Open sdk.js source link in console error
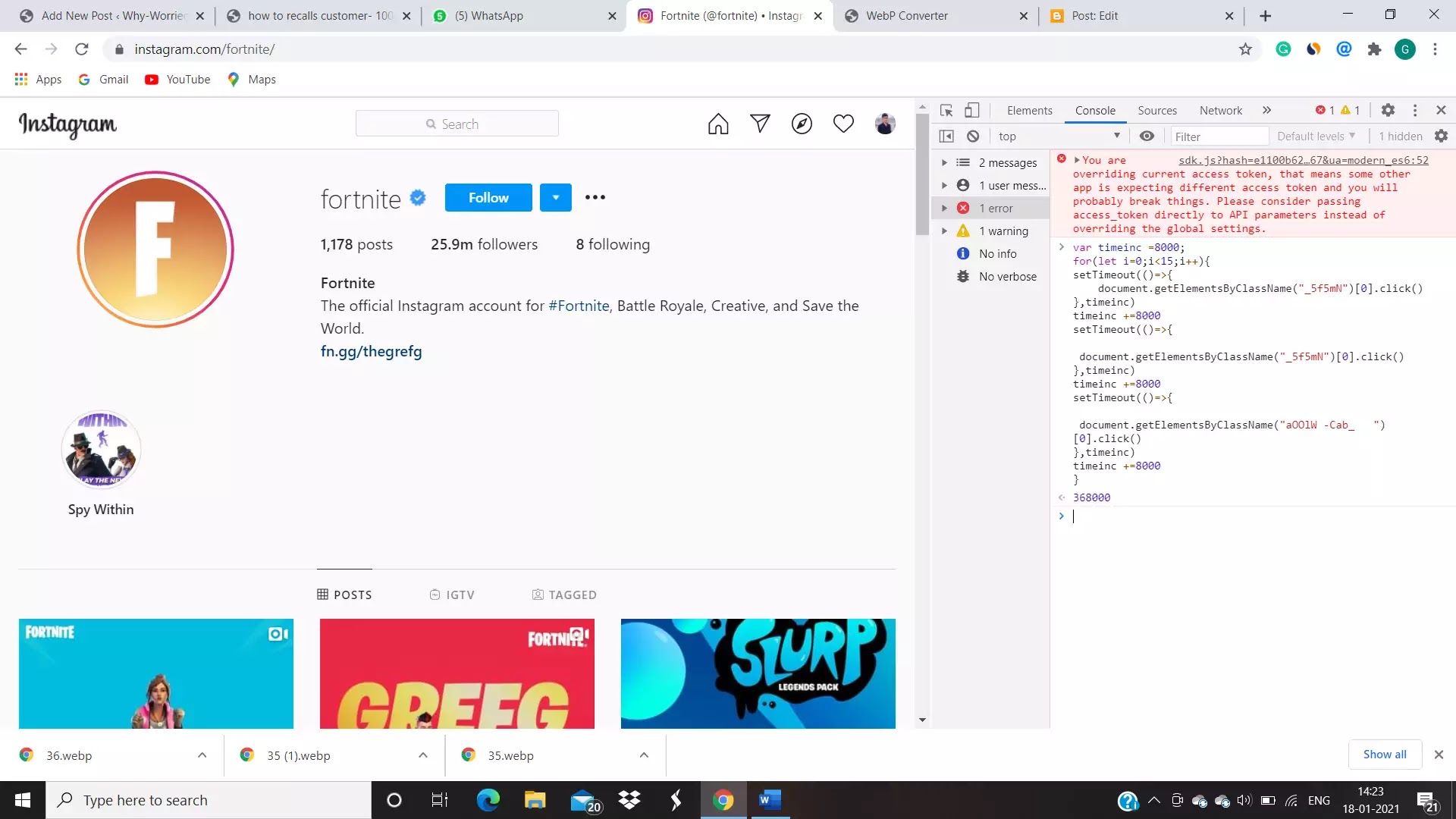This screenshot has width=1456, height=819. pyautogui.click(x=1303, y=160)
